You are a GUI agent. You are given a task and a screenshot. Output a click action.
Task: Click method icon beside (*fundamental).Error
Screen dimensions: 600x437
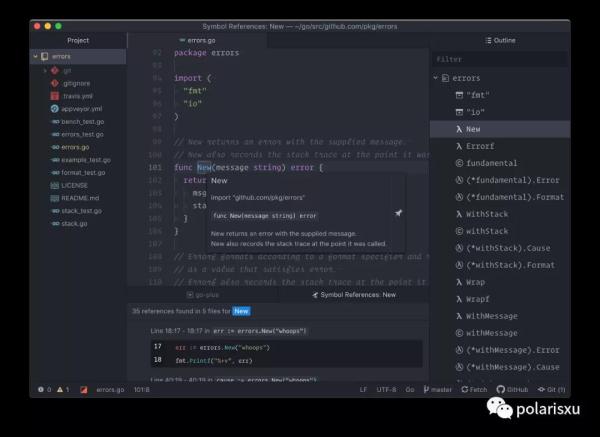click(459, 180)
